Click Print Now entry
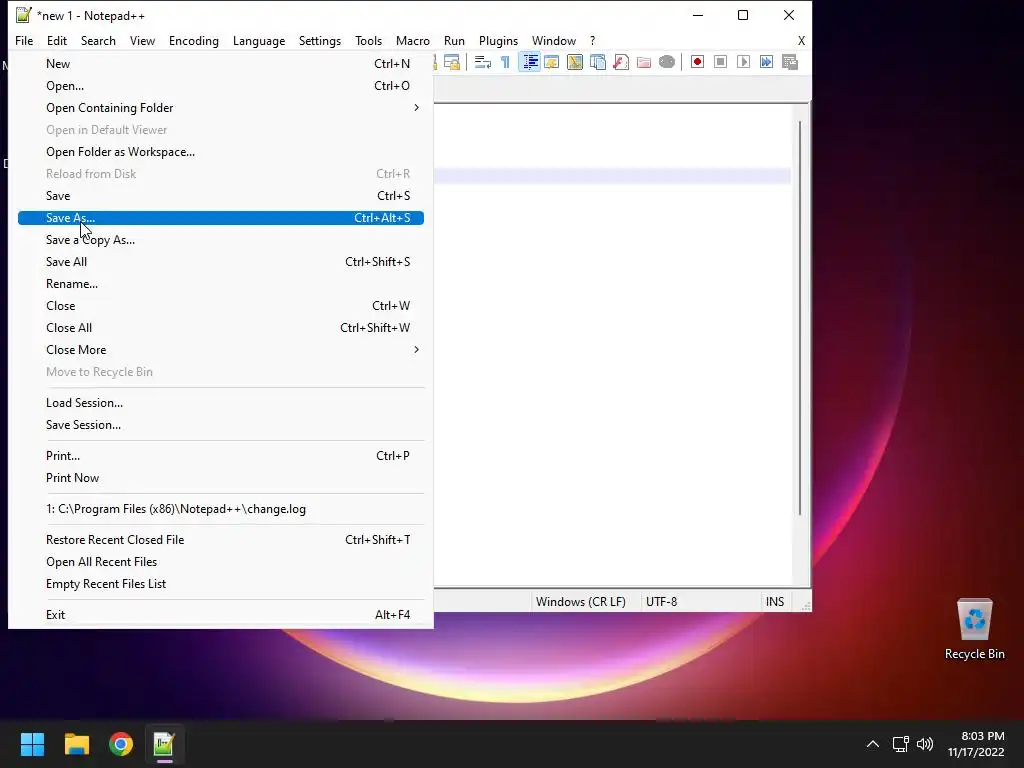The image size is (1024, 768). pos(221,478)
